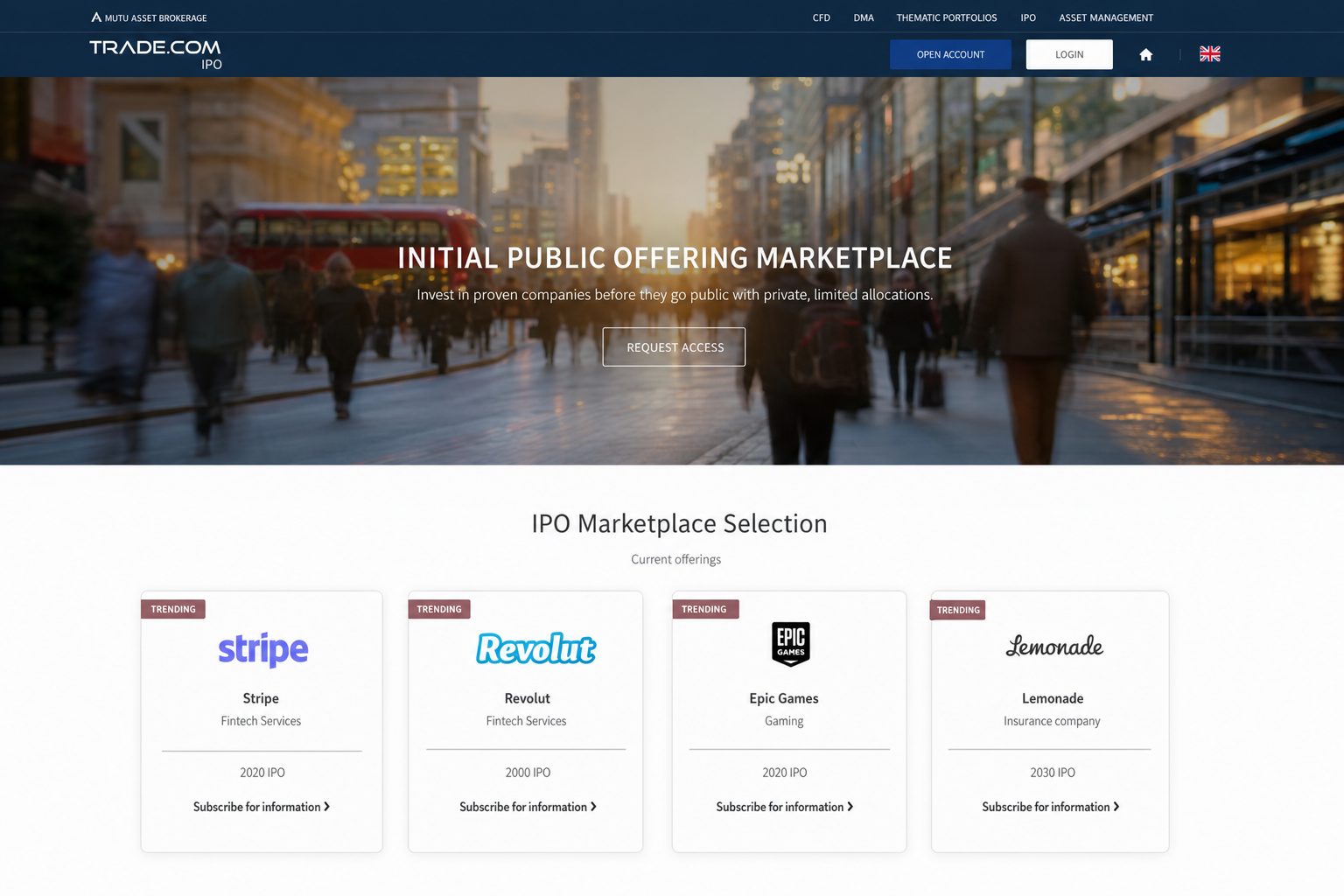Click the Epic Games logo image
1344x896 pixels.
coord(791,644)
